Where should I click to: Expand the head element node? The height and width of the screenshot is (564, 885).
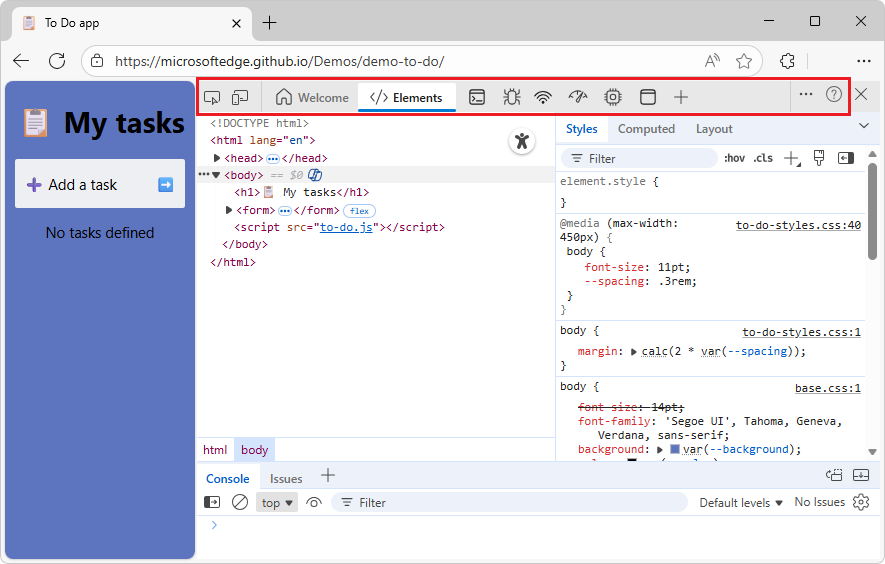pyautogui.click(x=218, y=158)
